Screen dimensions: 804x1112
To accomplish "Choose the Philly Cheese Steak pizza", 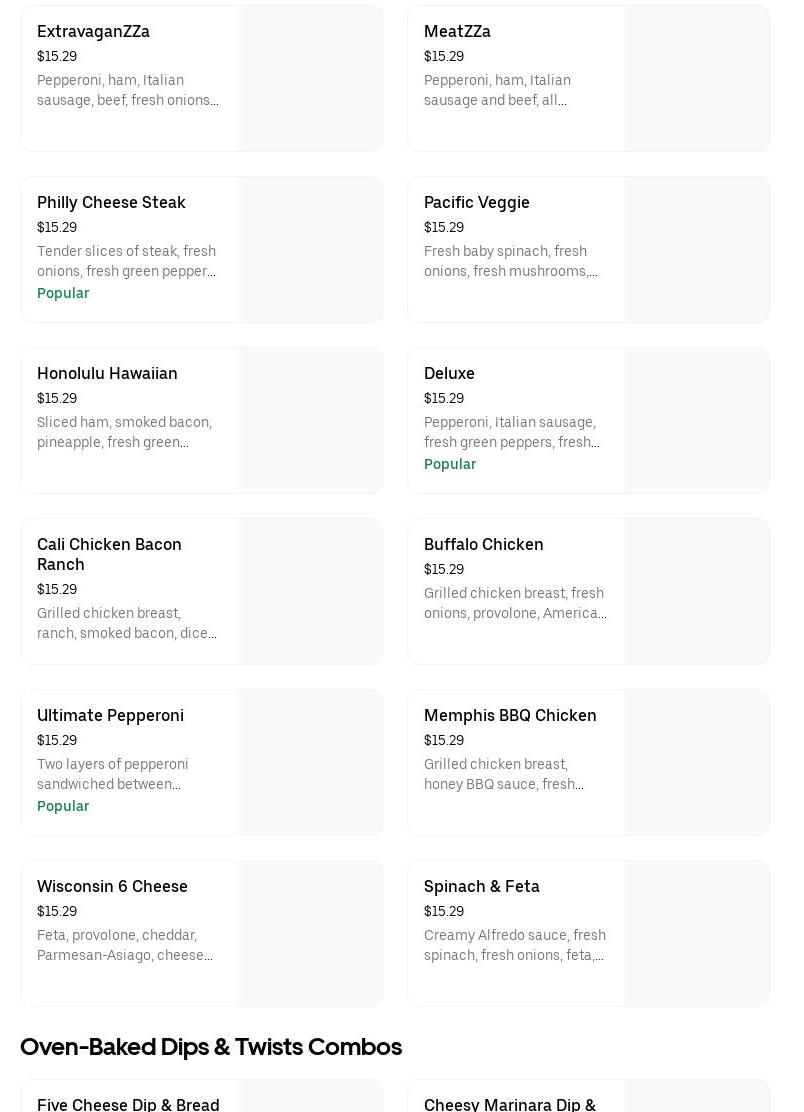I will click(111, 203).
